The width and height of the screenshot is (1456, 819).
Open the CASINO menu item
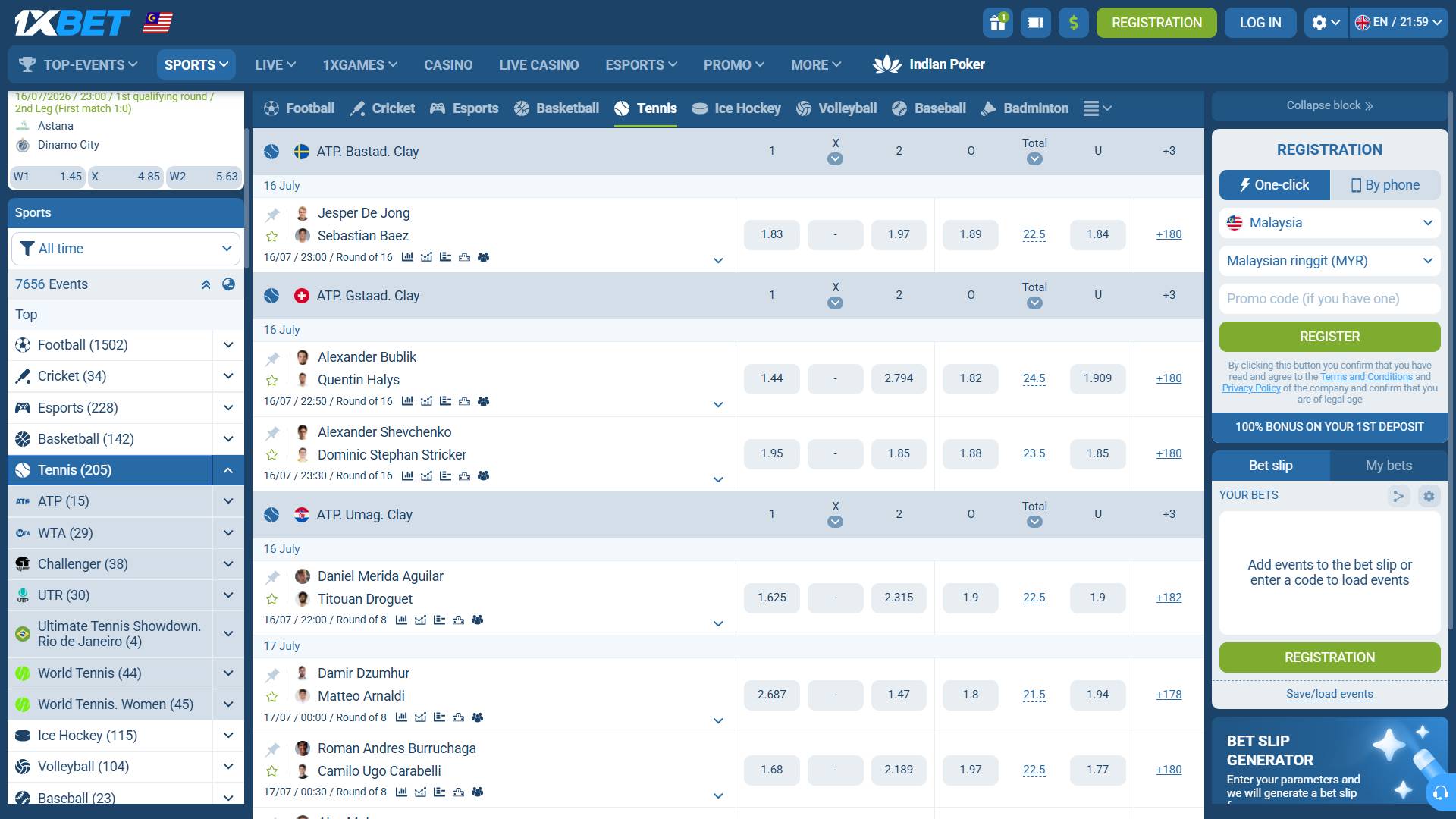click(448, 65)
